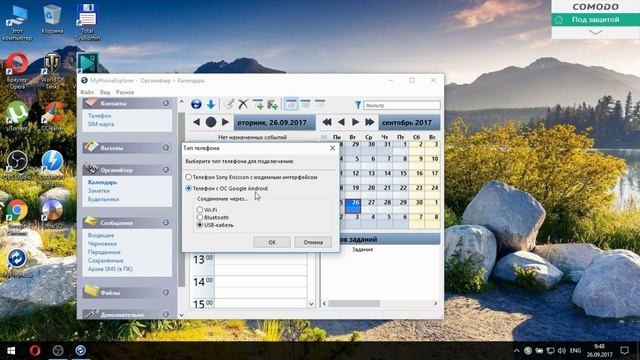Screen dimensions: 640x360
Task: Open the CCleaner desktop icon
Action: tap(52, 116)
